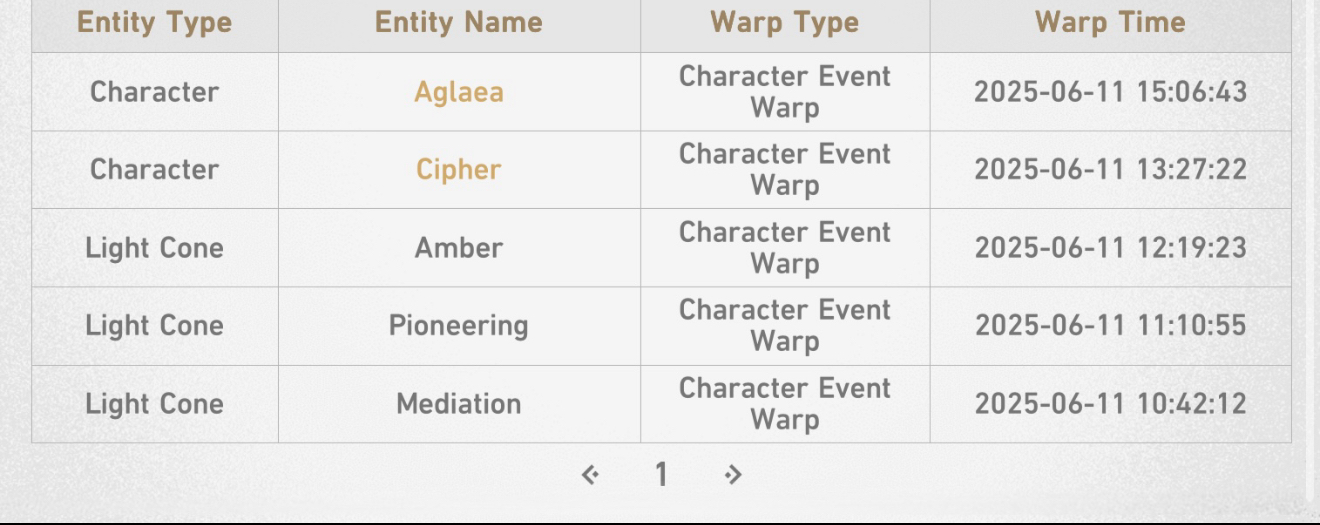Select the 11:10:55 warp time cell
This screenshot has height=525, width=1320.
point(1111,326)
